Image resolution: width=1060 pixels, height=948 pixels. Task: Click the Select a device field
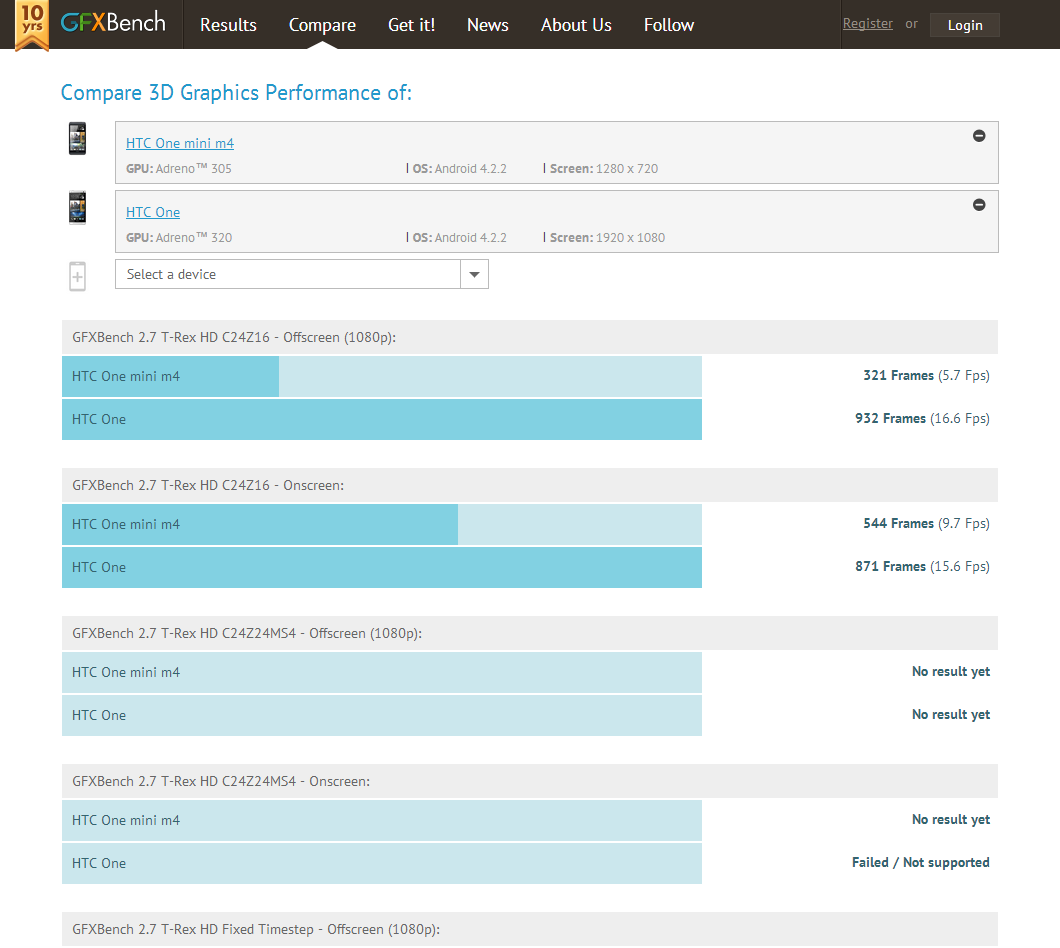302,274
